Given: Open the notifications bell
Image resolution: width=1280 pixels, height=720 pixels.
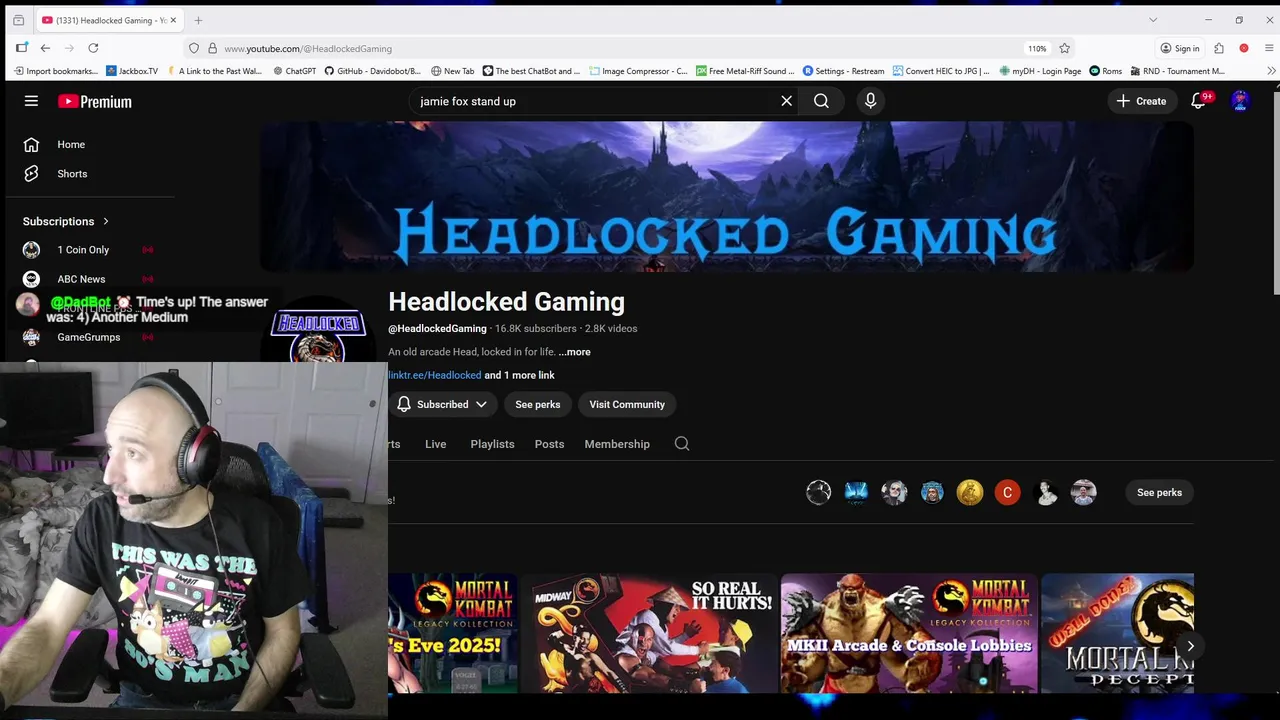Looking at the screenshot, I should click(x=1199, y=101).
